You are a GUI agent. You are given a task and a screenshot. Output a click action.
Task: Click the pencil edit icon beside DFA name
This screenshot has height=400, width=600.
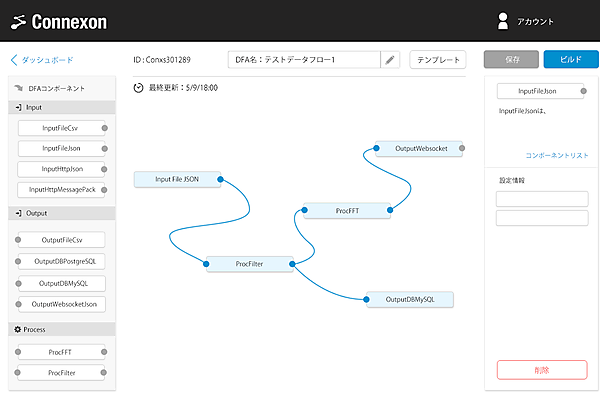tap(390, 60)
